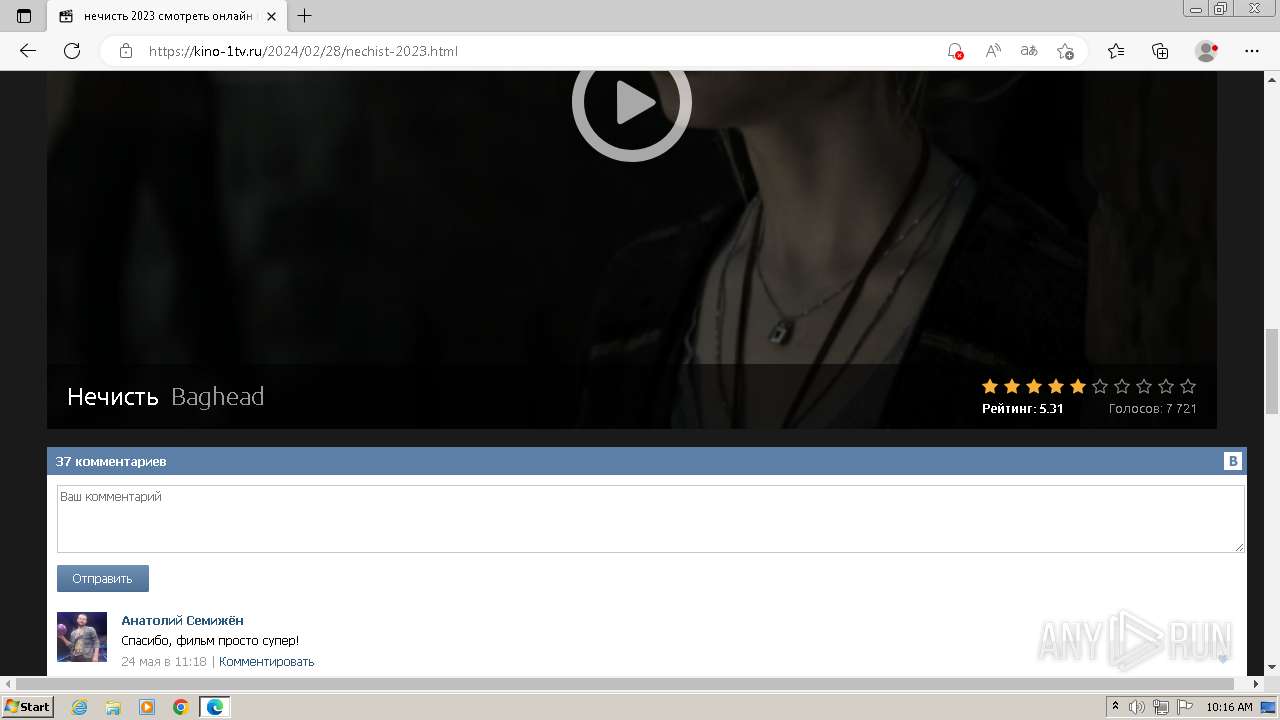Click Microsoft Edge taskbar icon
Image resolution: width=1280 pixels, height=720 pixels.
pos(215,707)
